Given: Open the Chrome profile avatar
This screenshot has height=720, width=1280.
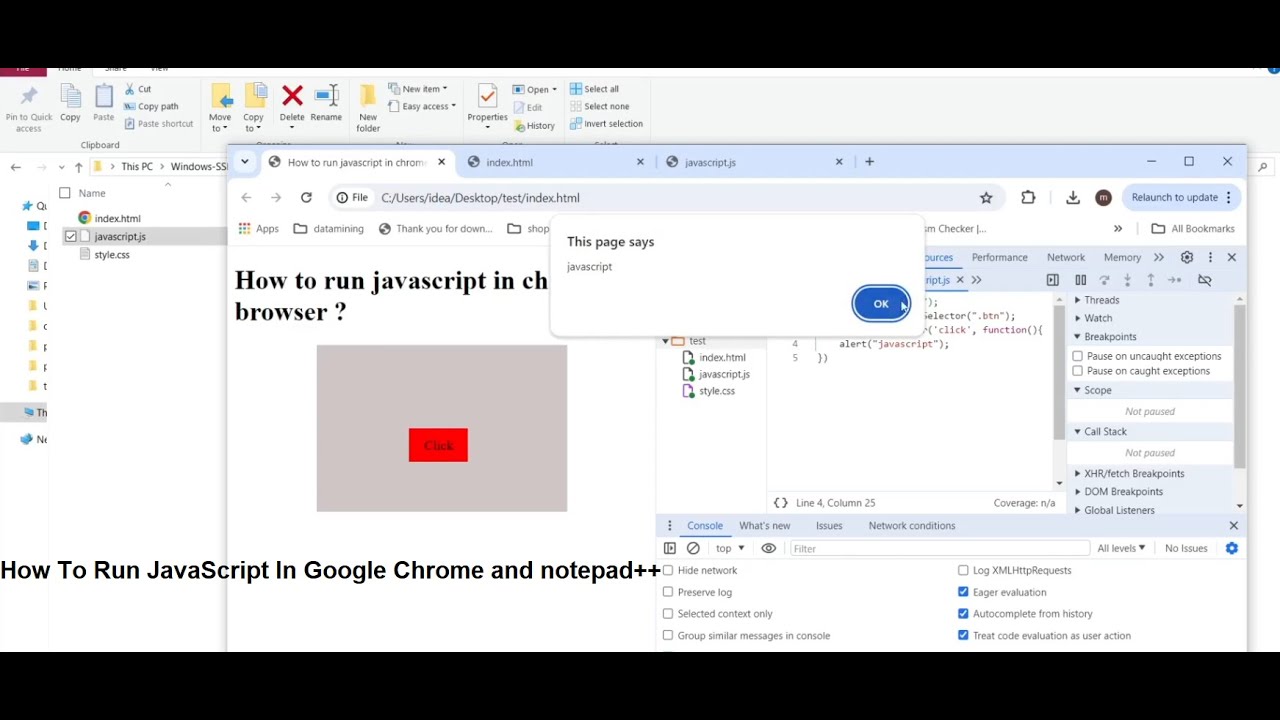Looking at the screenshot, I should 1103,198.
